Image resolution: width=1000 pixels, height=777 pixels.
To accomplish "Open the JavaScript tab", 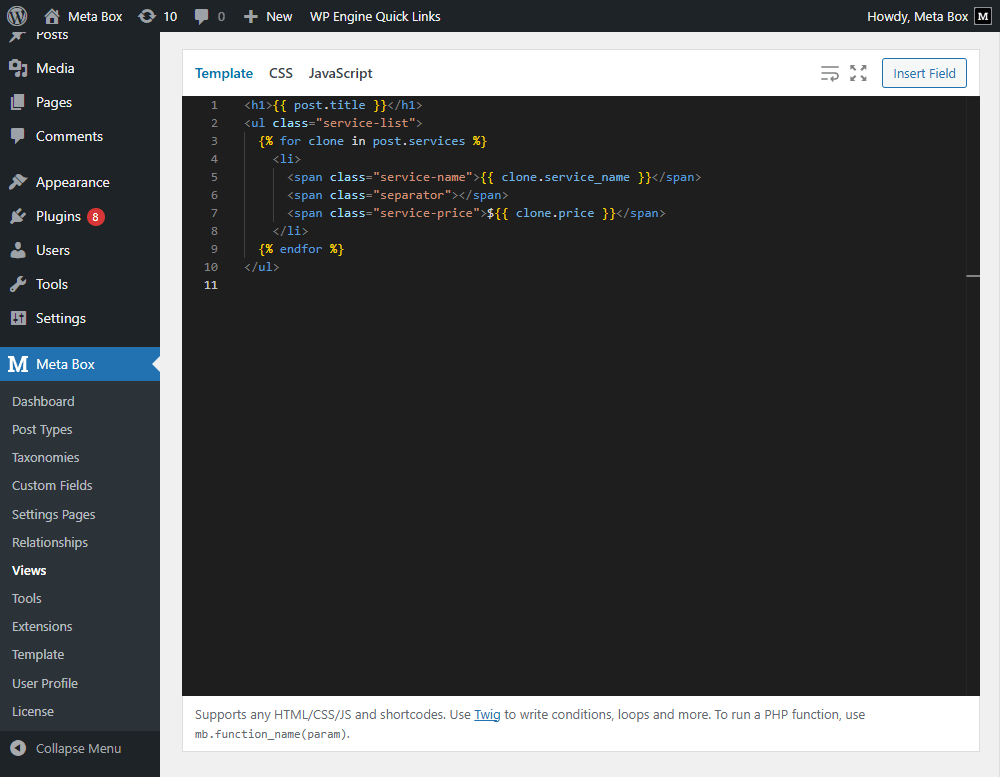I will 339,73.
